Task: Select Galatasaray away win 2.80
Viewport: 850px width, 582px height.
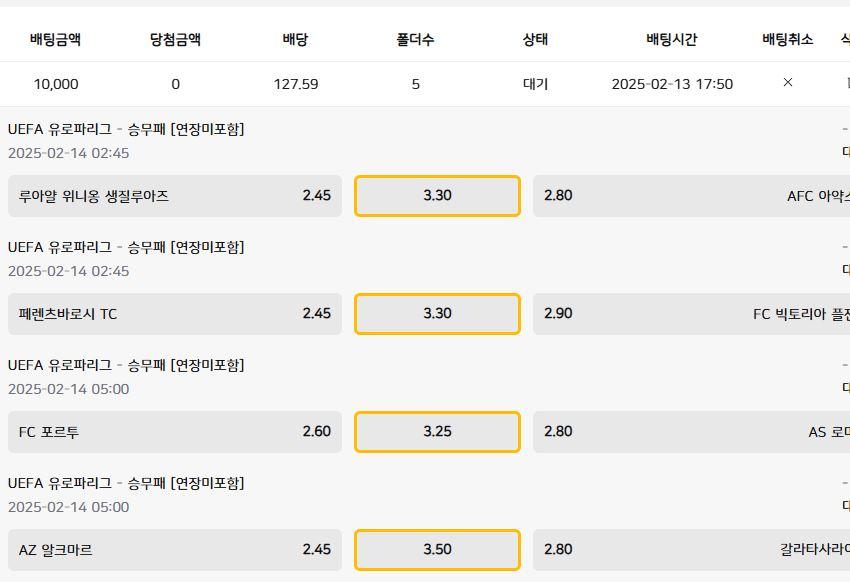Action: coord(691,550)
